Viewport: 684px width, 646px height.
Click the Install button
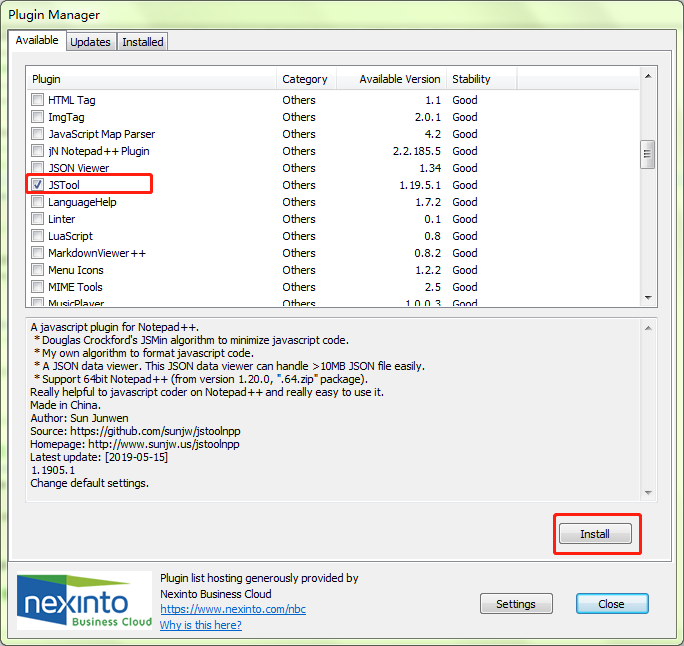(x=595, y=533)
